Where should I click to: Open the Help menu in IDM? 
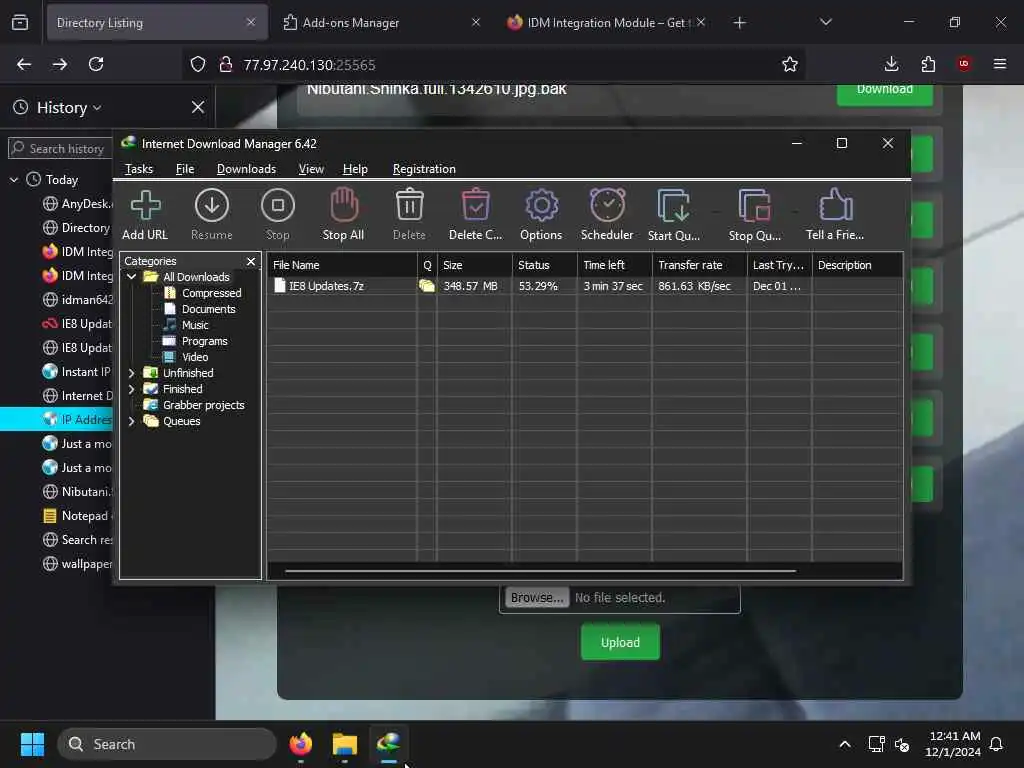[x=355, y=169]
